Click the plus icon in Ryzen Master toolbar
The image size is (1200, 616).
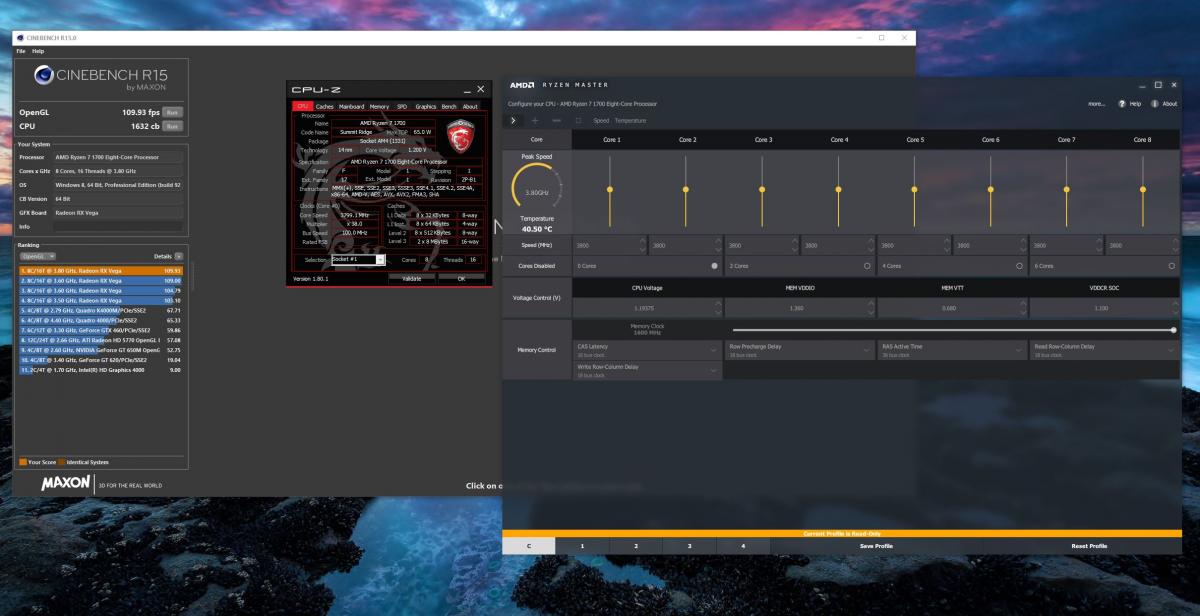[x=535, y=120]
